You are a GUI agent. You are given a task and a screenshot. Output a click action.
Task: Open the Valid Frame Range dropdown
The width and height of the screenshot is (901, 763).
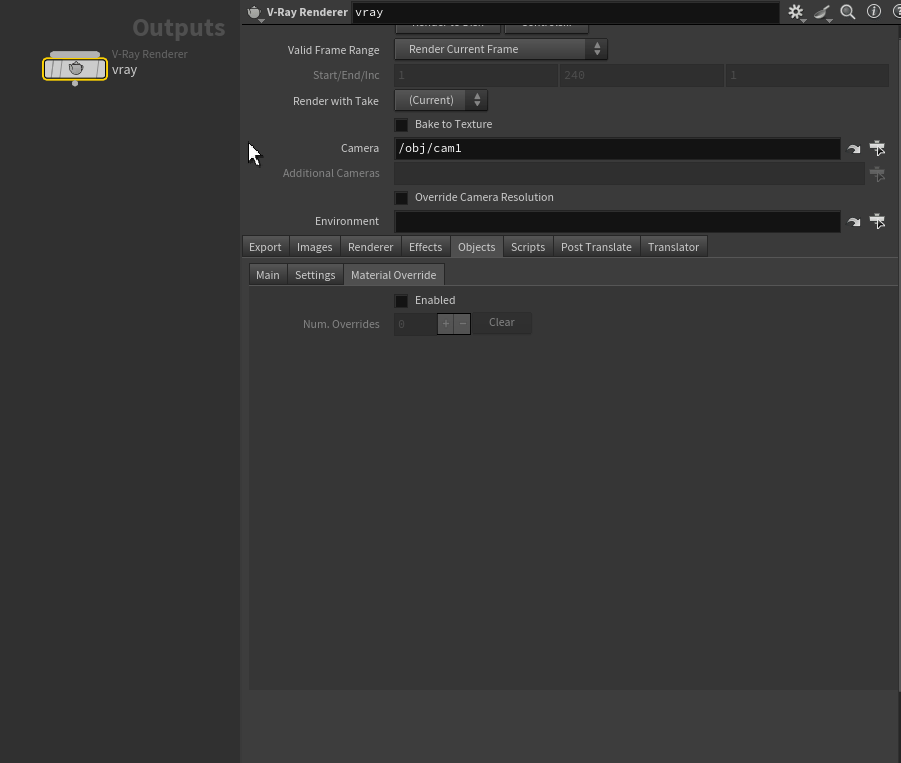(x=501, y=49)
